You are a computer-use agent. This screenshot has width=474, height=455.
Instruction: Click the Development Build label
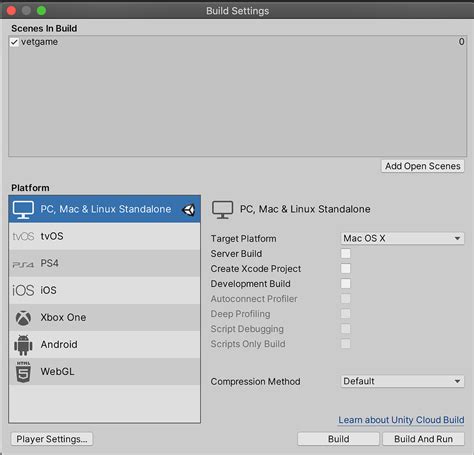[x=250, y=284]
